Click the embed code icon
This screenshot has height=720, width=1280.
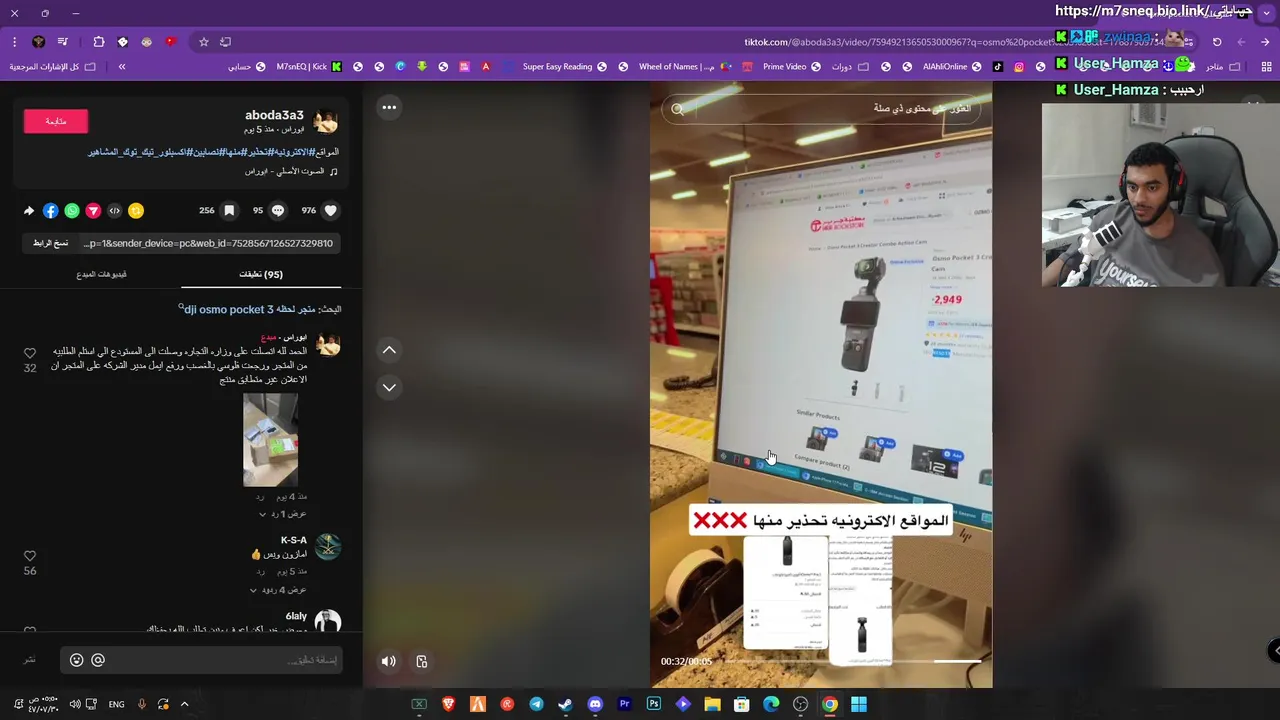(x=114, y=211)
